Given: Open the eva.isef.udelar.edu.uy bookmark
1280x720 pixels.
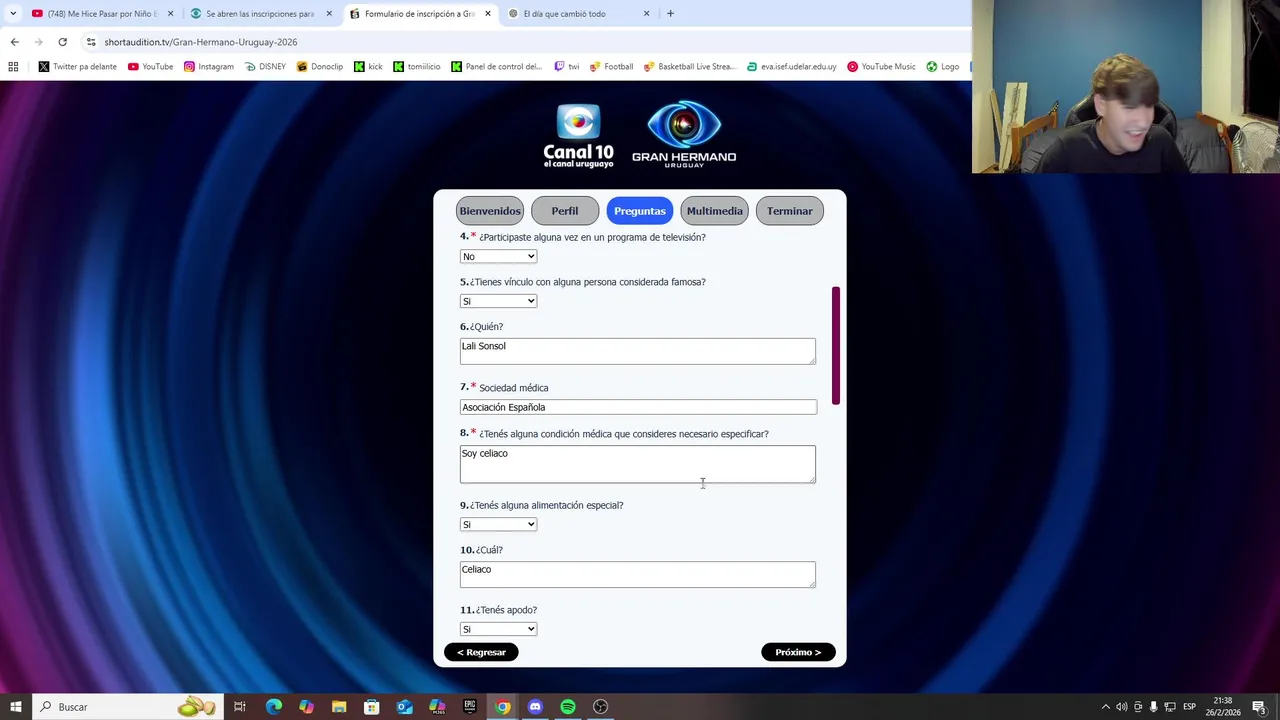Looking at the screenshot, I should point(791,66).
